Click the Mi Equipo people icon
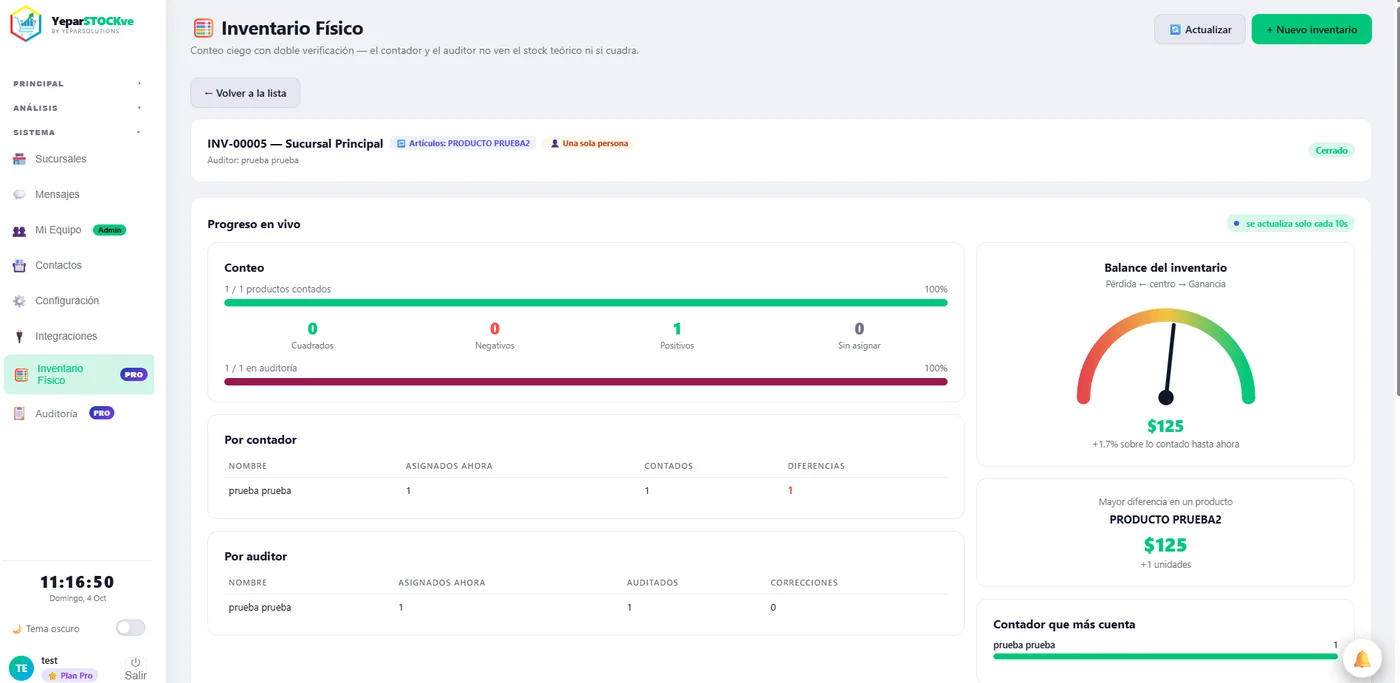The width and height of the screenshot is (1400, 683). point(19,231)
